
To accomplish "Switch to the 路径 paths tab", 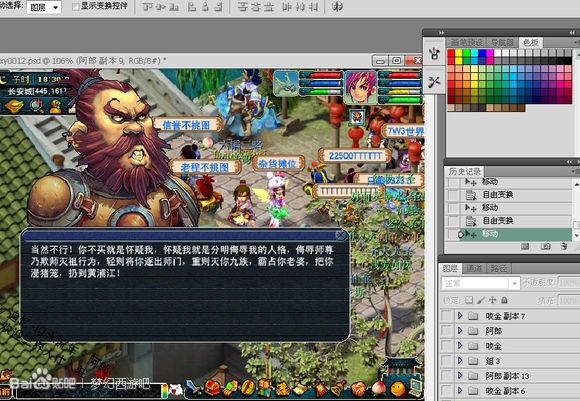I will 498,268.
